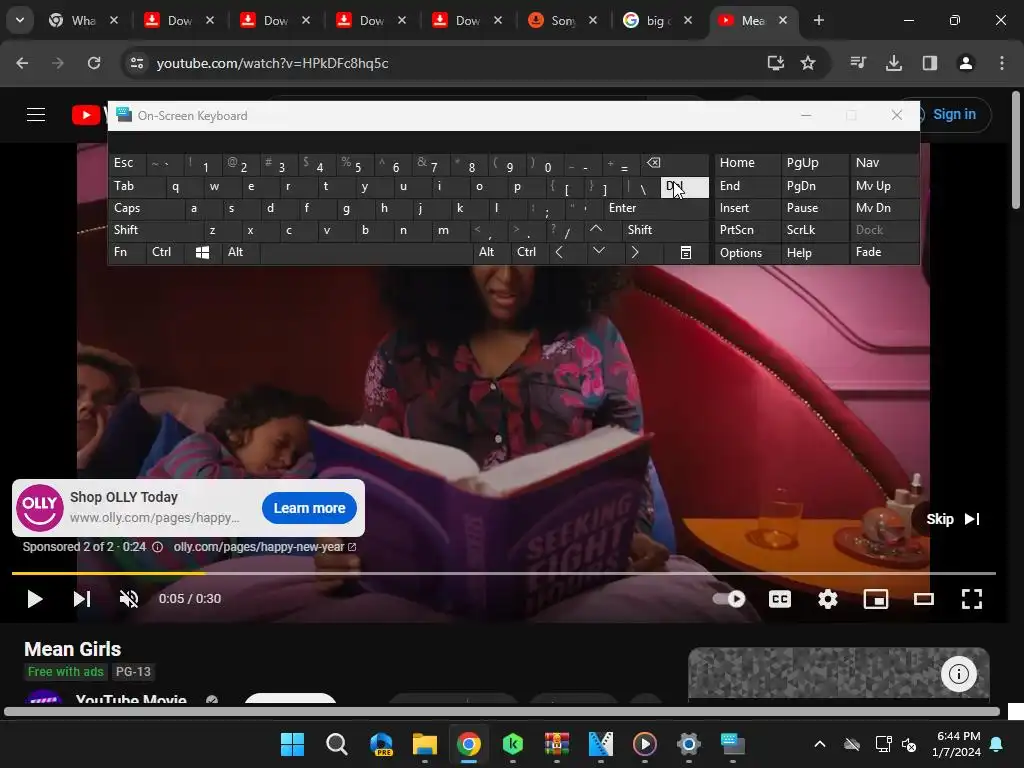The width and height of the screenshot is (1024, 768).
Task: Enable miniplayer mode
Action: click(x=876, y=599)
